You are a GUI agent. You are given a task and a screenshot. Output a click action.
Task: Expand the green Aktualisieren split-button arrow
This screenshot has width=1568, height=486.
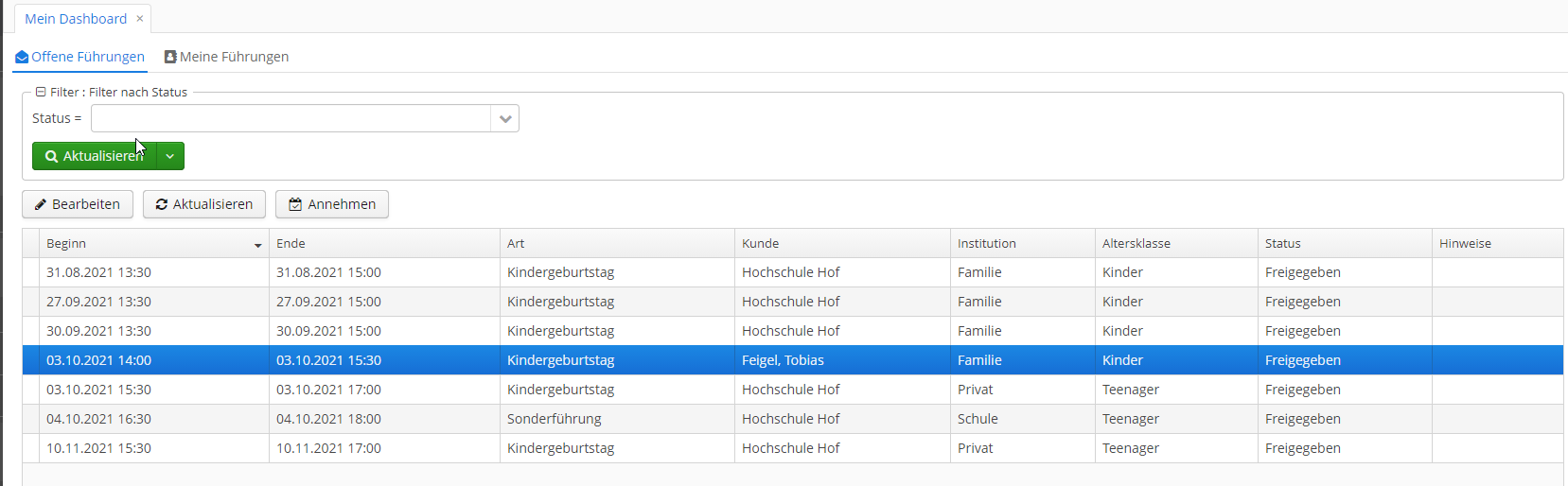coord(170,156)
